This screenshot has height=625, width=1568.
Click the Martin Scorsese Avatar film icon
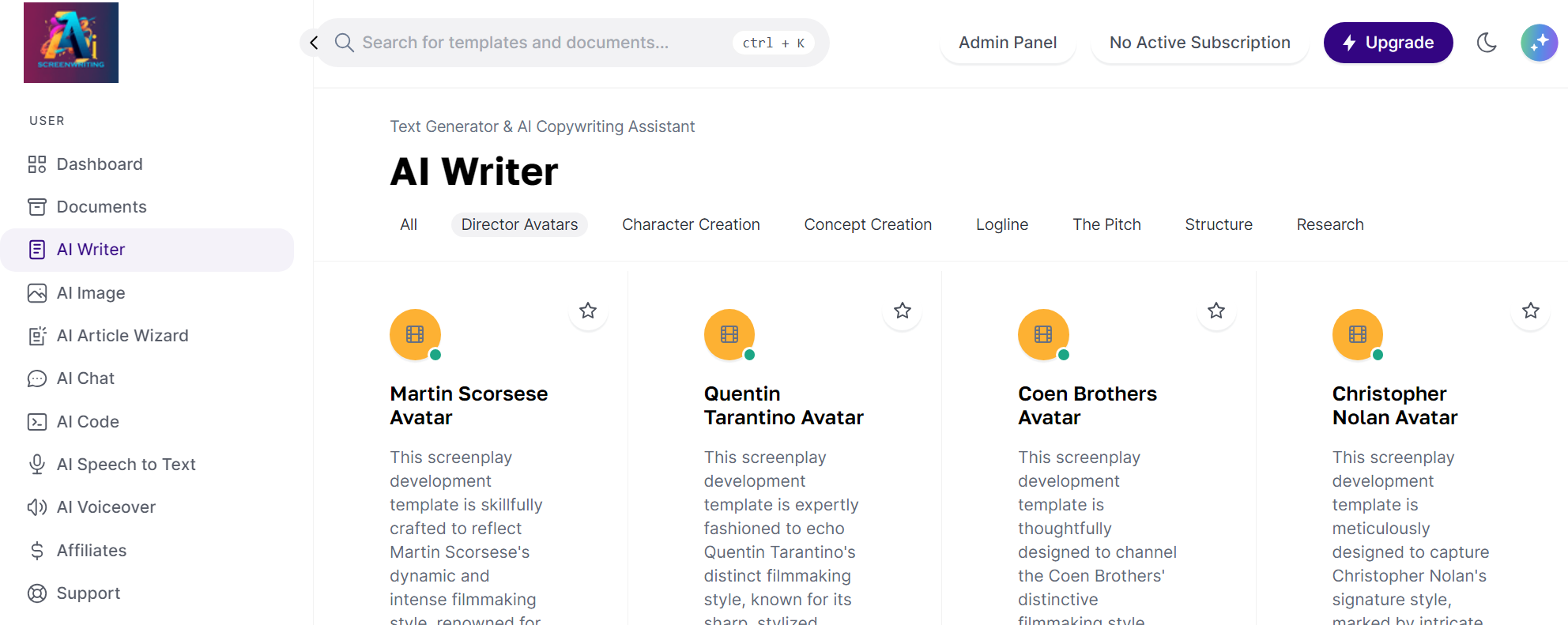tap(415, 334)
